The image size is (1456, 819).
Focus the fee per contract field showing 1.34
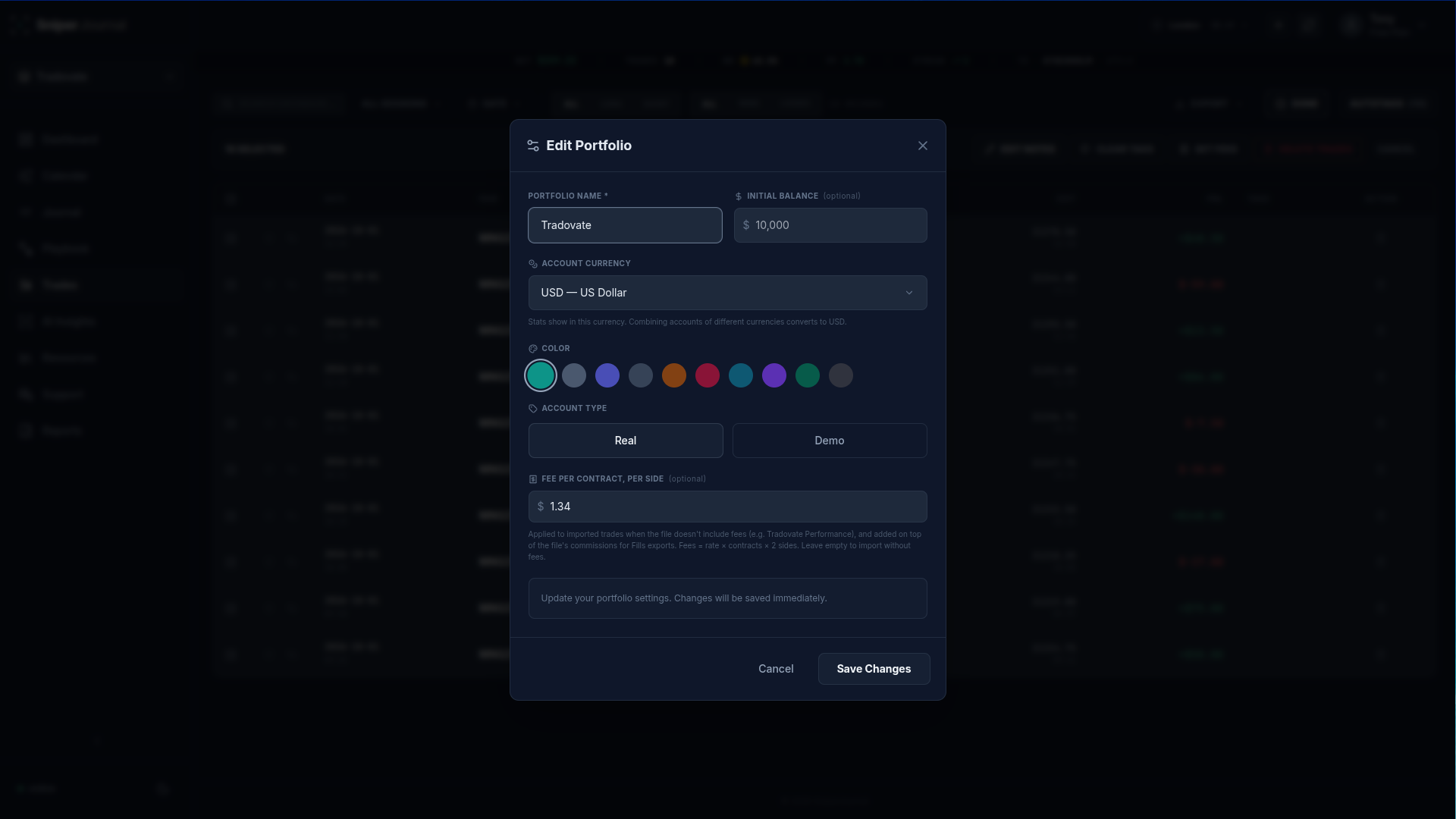(728, 507)
